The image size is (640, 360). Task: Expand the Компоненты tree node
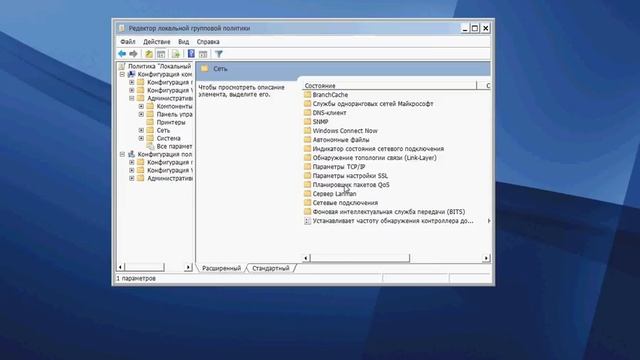[x=141, y=106]
